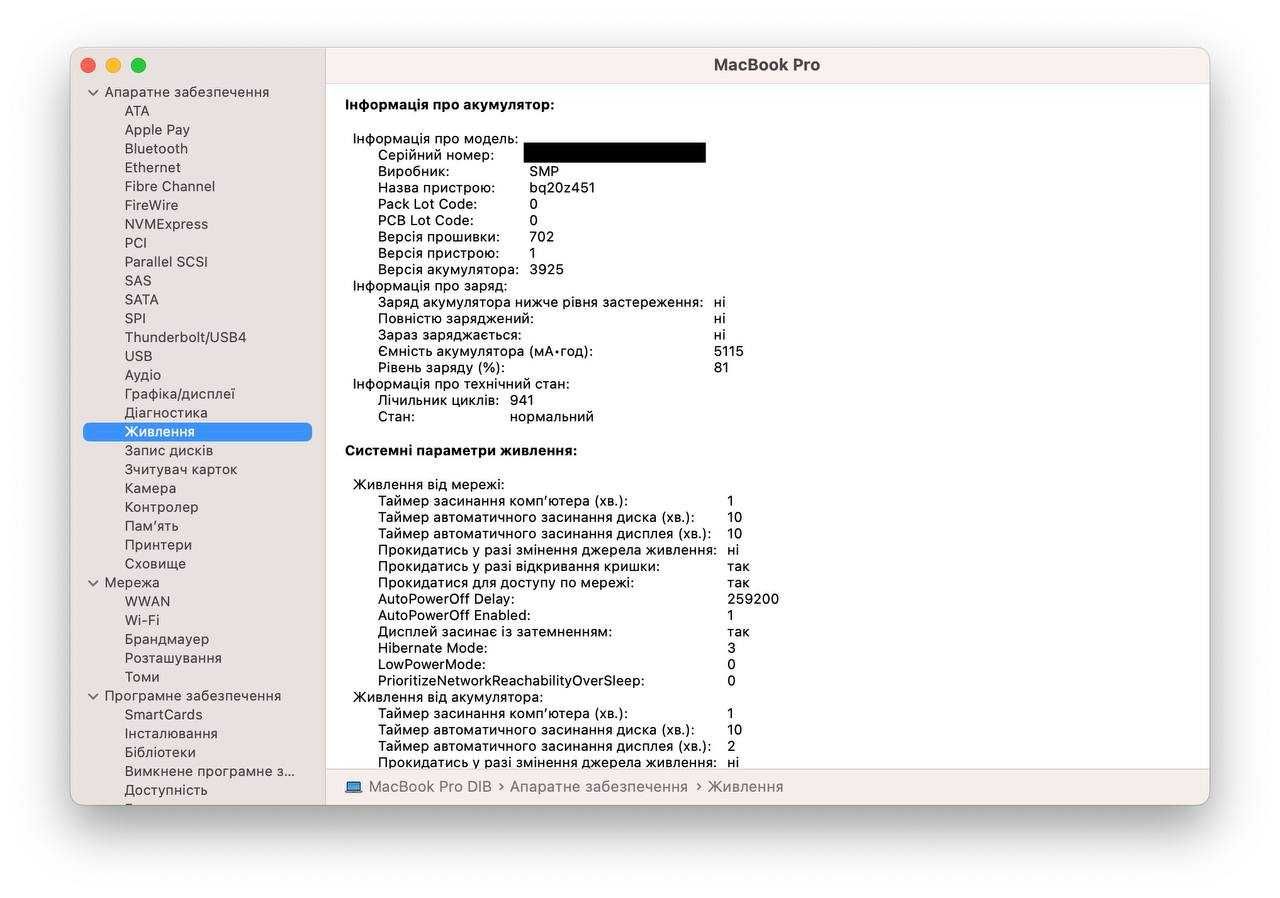The image size is (1280, 898).
Task: Click the firmware version value 702
Action: [541, 237]
